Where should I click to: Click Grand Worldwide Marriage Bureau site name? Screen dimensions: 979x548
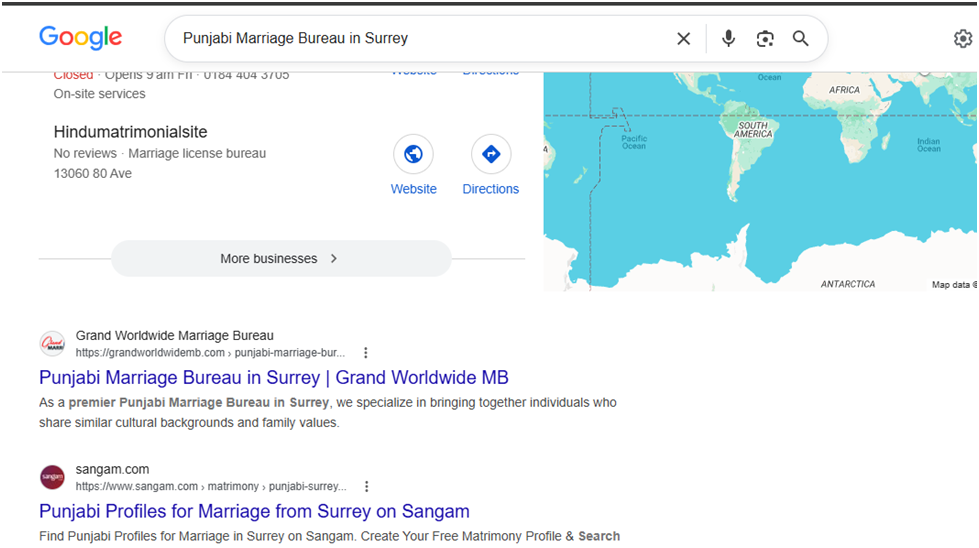click(175, 336)
